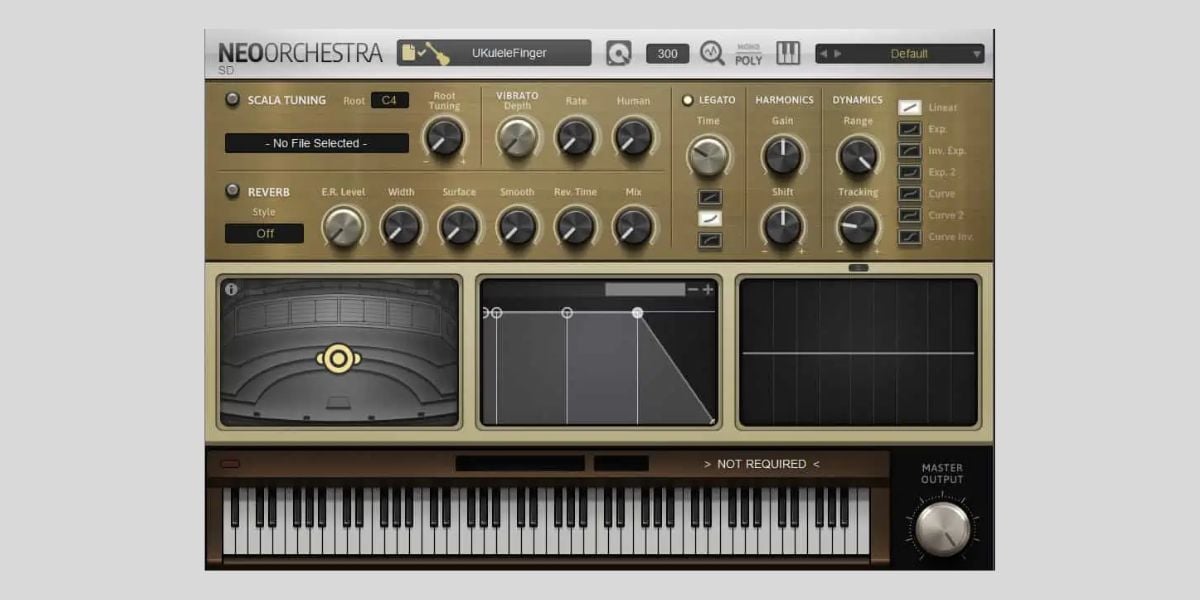
Task: Go to previous preset with left arrow
Action: [x=823, y=54]
